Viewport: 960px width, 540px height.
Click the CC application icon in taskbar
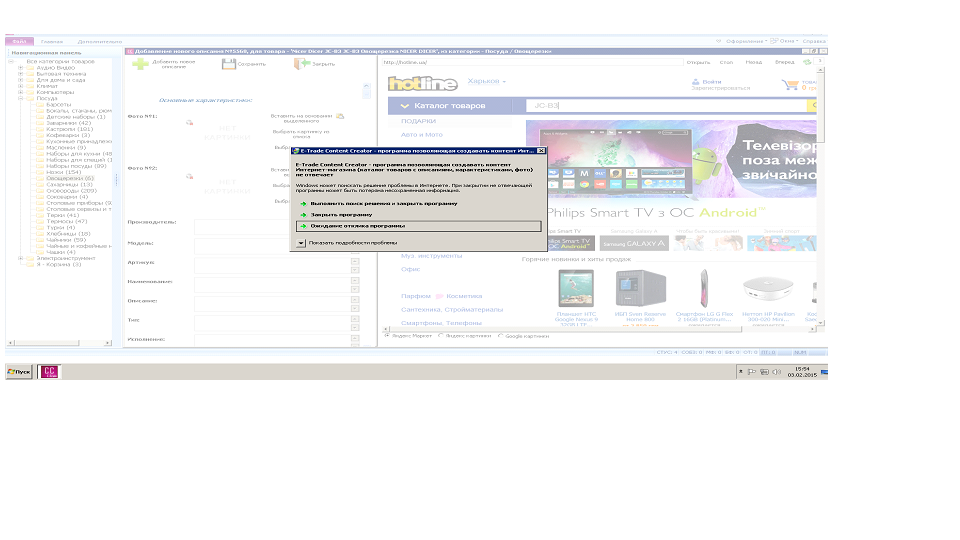tap(49, 371)
